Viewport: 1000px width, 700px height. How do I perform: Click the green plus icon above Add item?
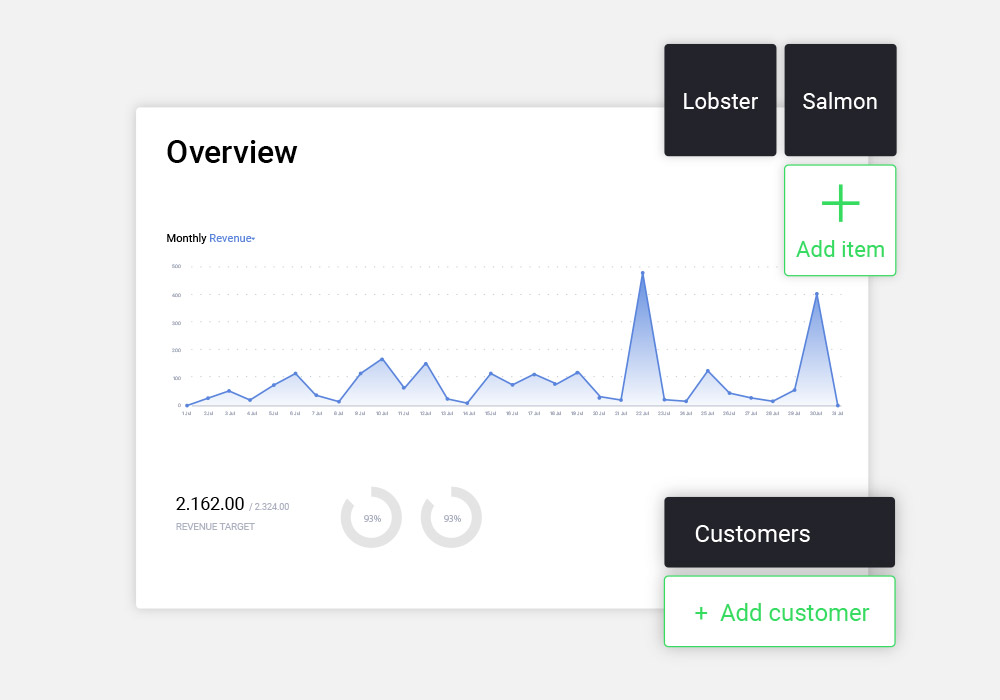pyautogui.click(x=841, y=203)
